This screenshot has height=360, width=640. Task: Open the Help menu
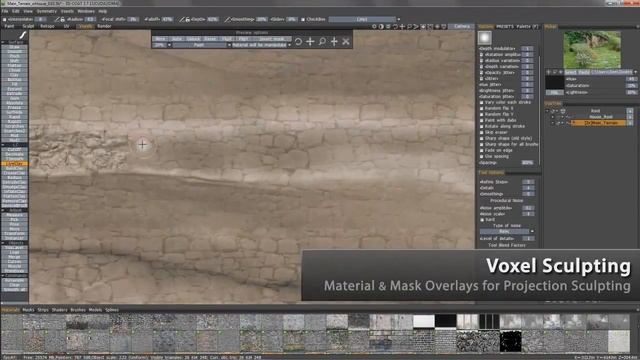pyautogui.click(x=103, y=11)
